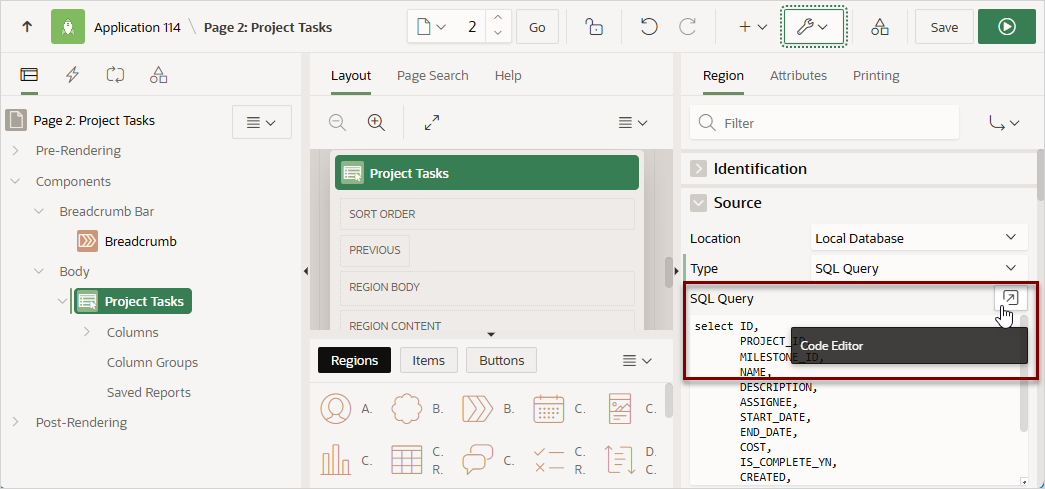Viewport: 1045px width, 489px height.
Task: Pick the Comments speech bubble icon
Action: pos(477,460)
